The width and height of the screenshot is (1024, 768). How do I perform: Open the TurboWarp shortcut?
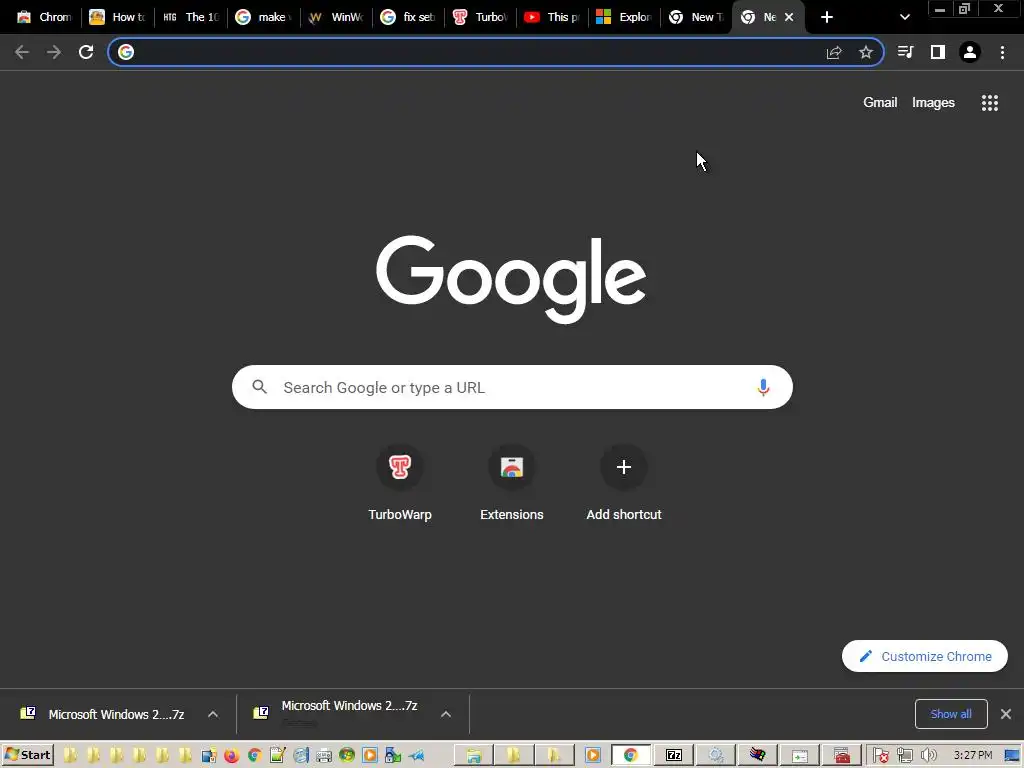click(x=400, y=483)
